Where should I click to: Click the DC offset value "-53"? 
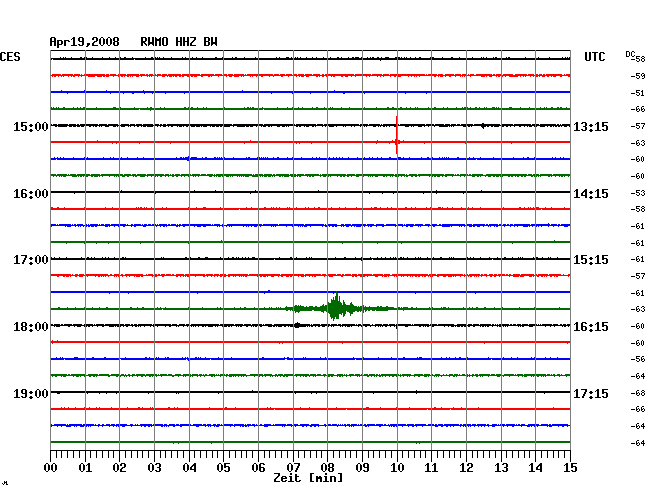(638, 193)
